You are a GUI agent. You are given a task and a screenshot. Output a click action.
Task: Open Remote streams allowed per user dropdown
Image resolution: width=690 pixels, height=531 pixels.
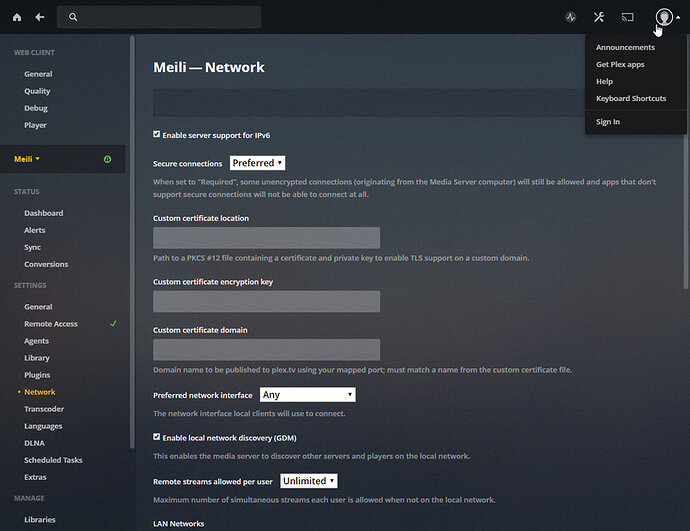click(x=309, y=481)
